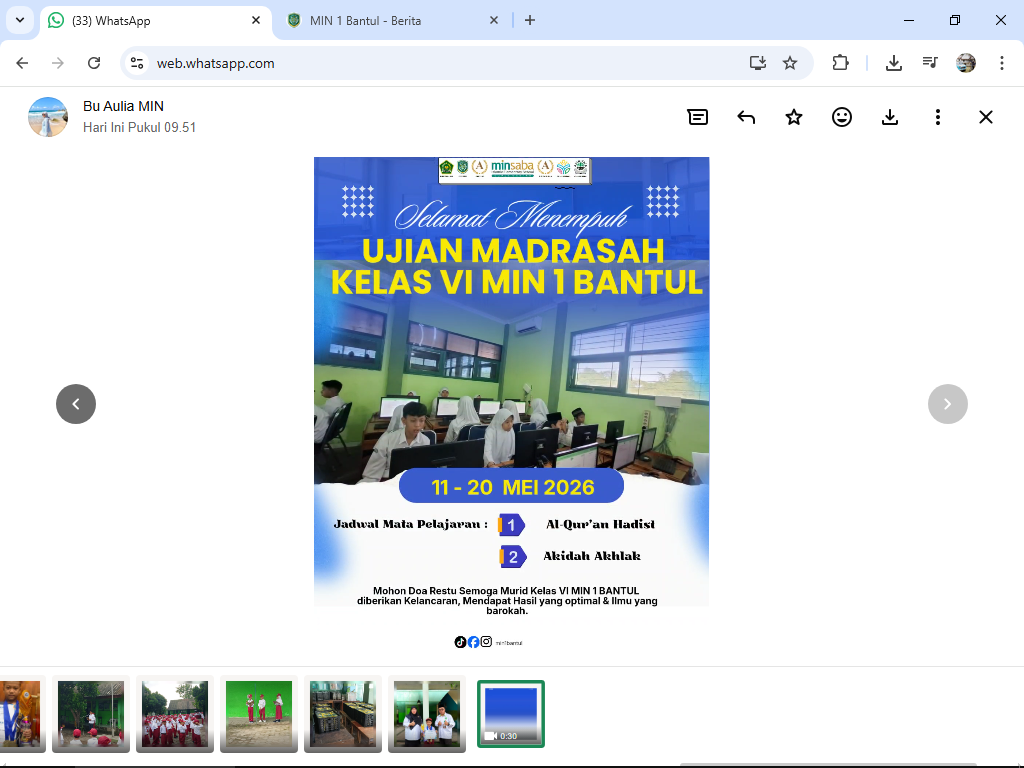The width and height of the screenshot is (1024, 768).
Task: Open the Chrome three-dot menu
Action: 1002,63
